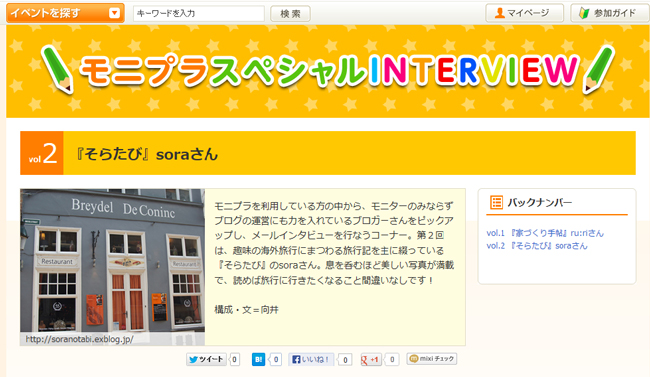Click the Hatena B! bookmark icon
The height and width of the screenshot is (377, 650).
tap(258, 359)
